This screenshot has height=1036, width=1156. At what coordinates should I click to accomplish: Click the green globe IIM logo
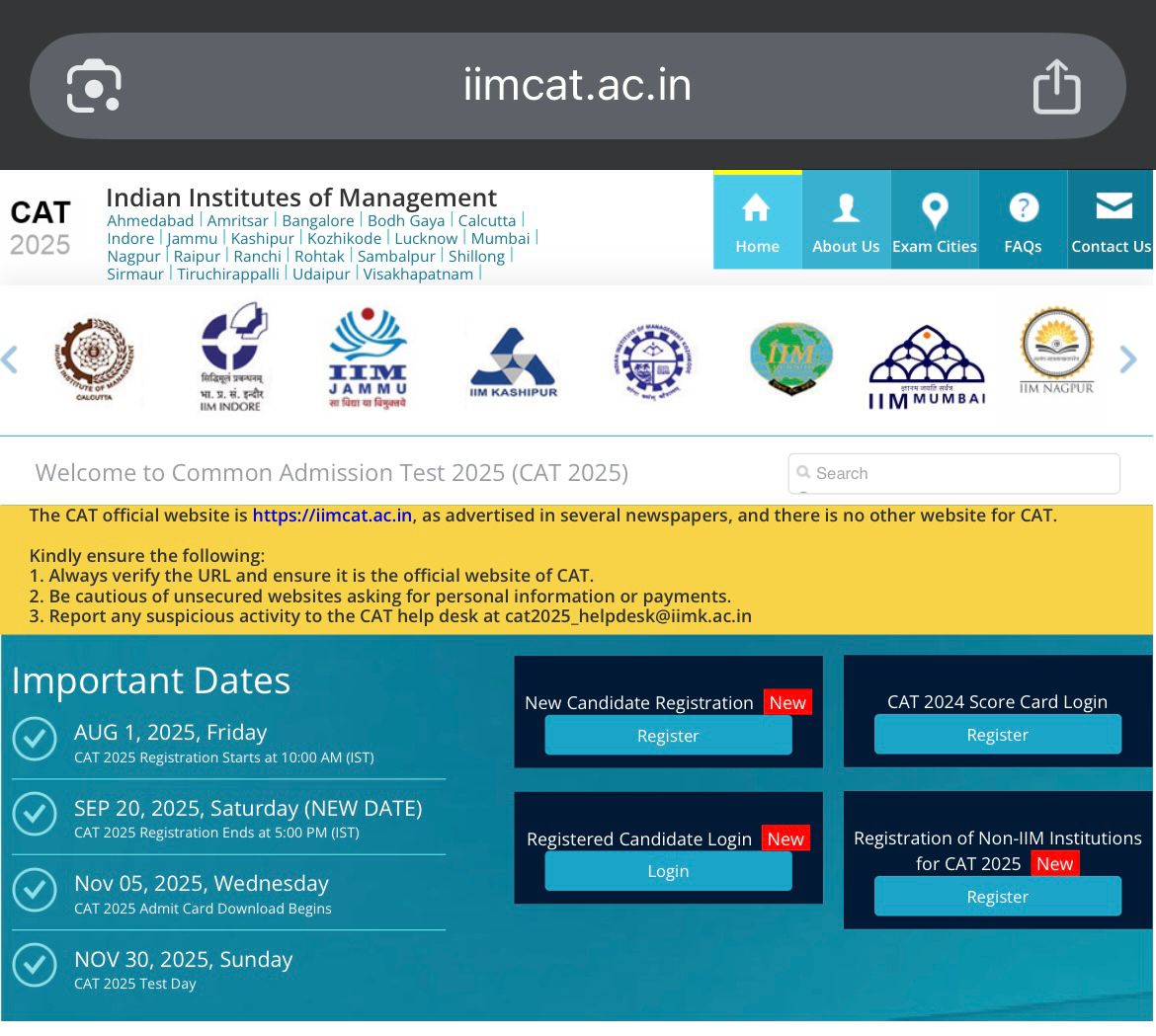point(791,359)
